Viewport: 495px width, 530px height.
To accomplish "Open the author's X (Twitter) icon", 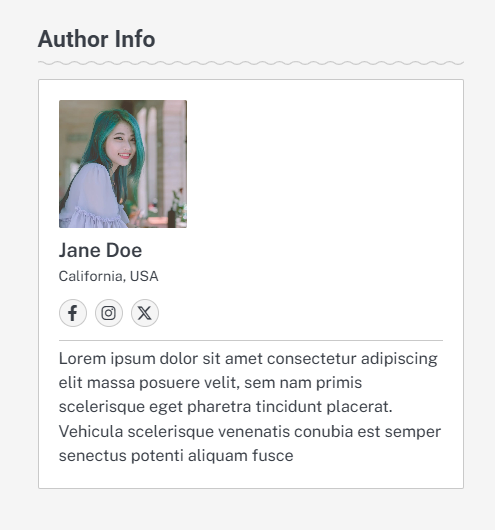I will [145, 313].
